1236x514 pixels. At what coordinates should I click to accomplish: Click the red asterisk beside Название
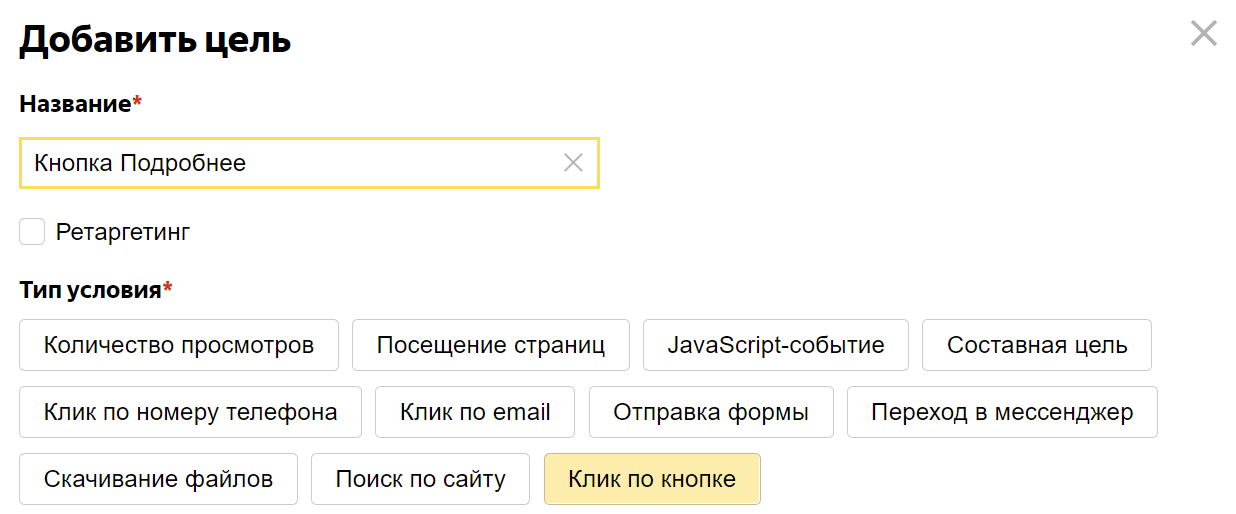pyautogui.click(x=137, y=102)
